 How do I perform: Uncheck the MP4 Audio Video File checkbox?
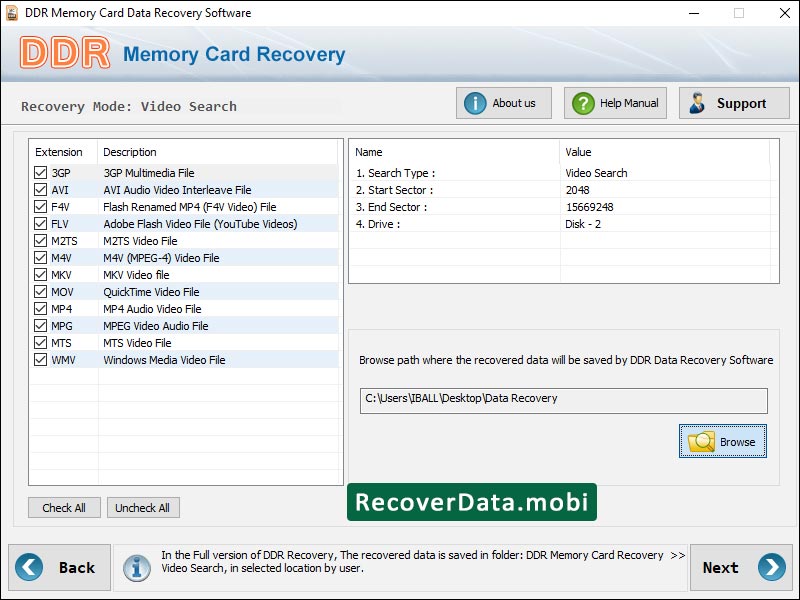(x=39, y=308)
